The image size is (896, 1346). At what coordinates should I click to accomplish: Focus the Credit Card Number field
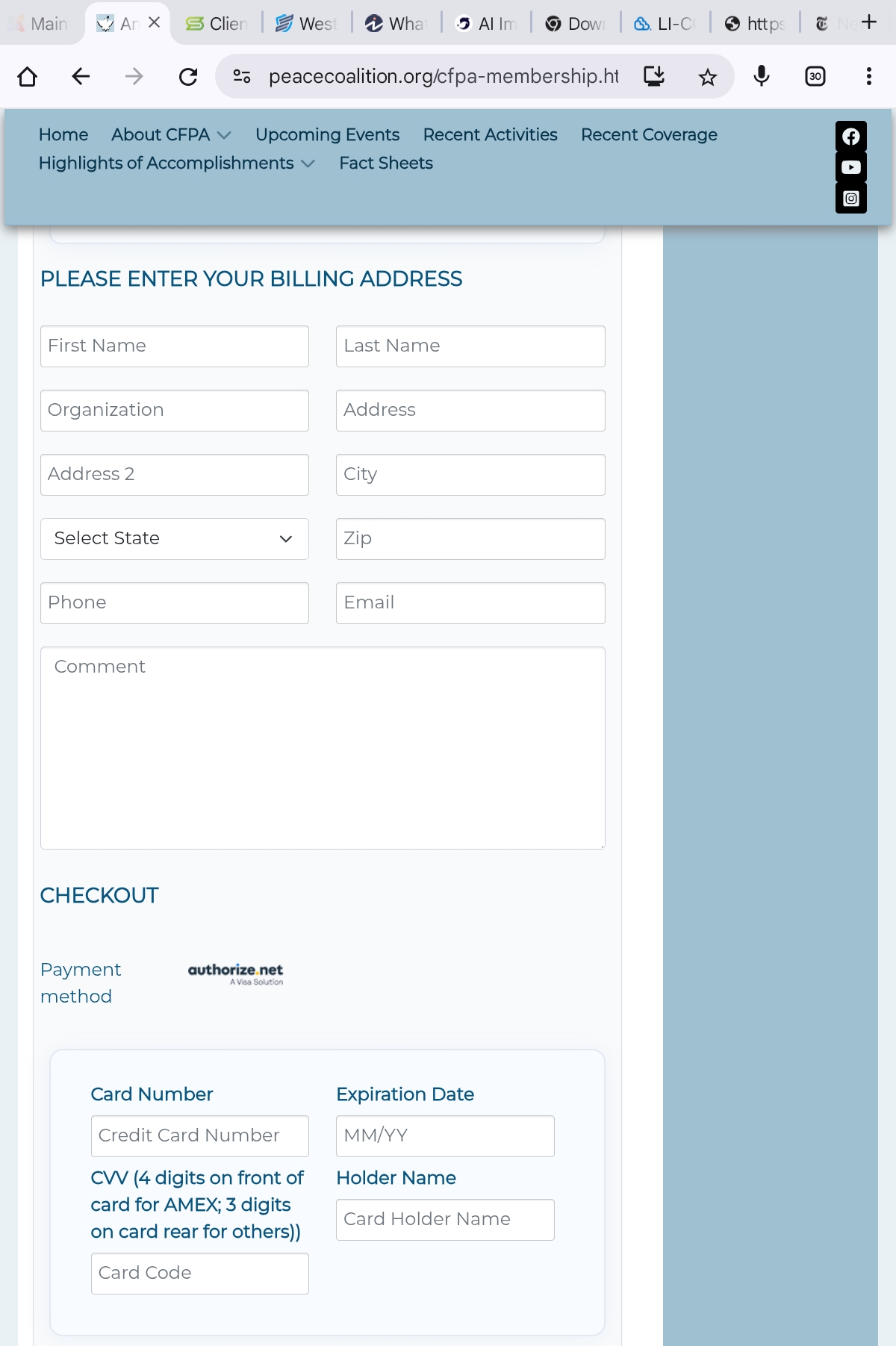coord(199,1135)
